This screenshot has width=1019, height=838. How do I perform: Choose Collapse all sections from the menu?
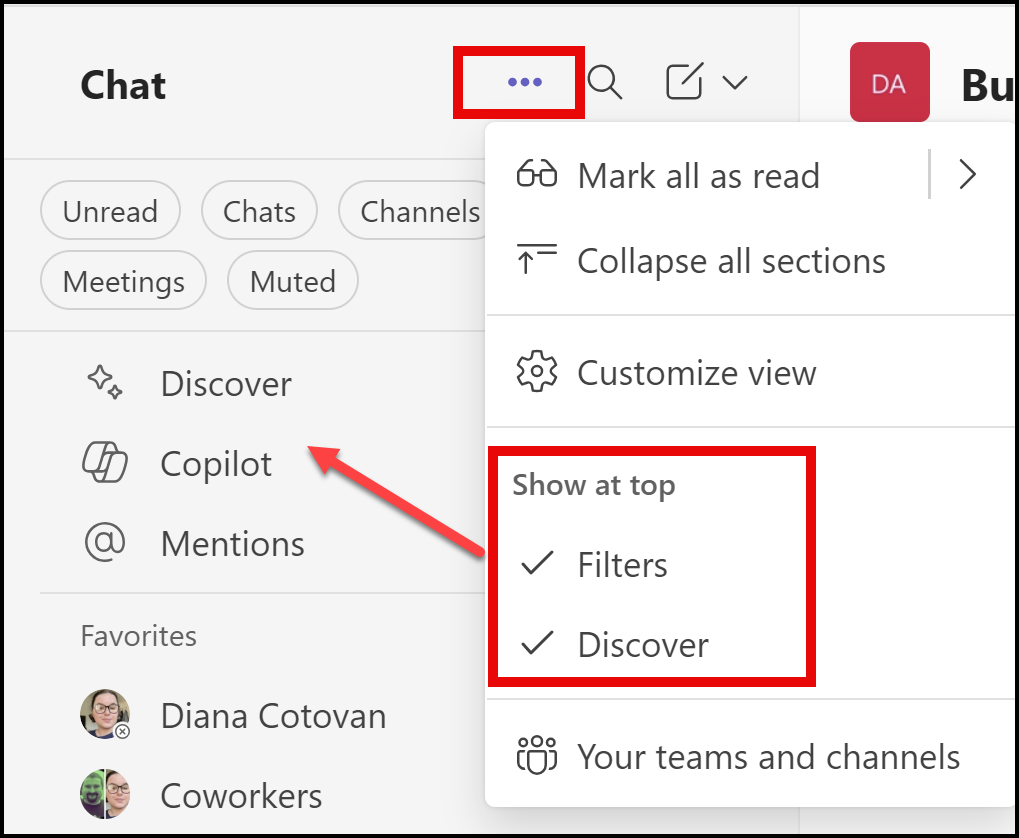[730, 261]
